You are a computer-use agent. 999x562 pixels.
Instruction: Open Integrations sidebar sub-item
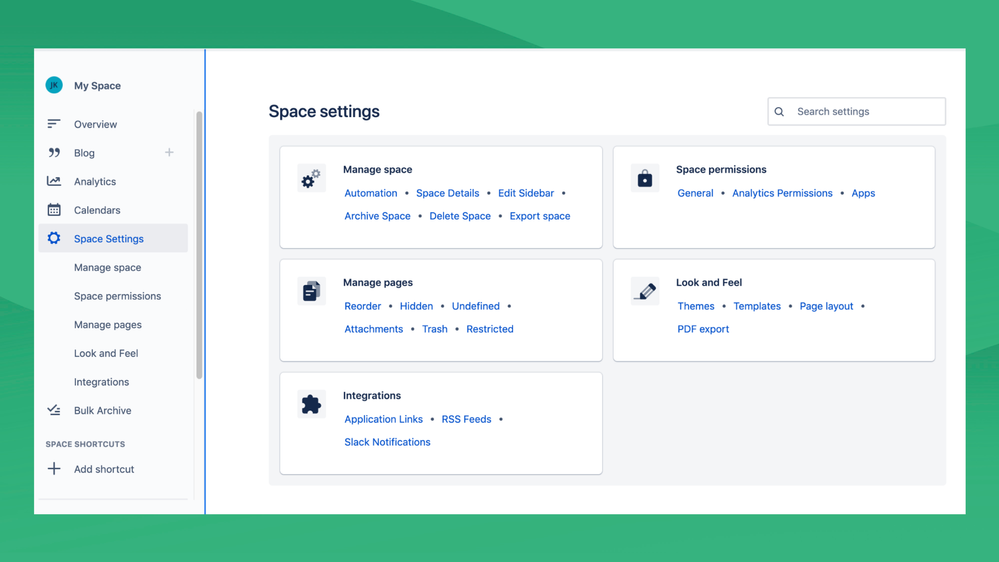click(x=101, y=382)
